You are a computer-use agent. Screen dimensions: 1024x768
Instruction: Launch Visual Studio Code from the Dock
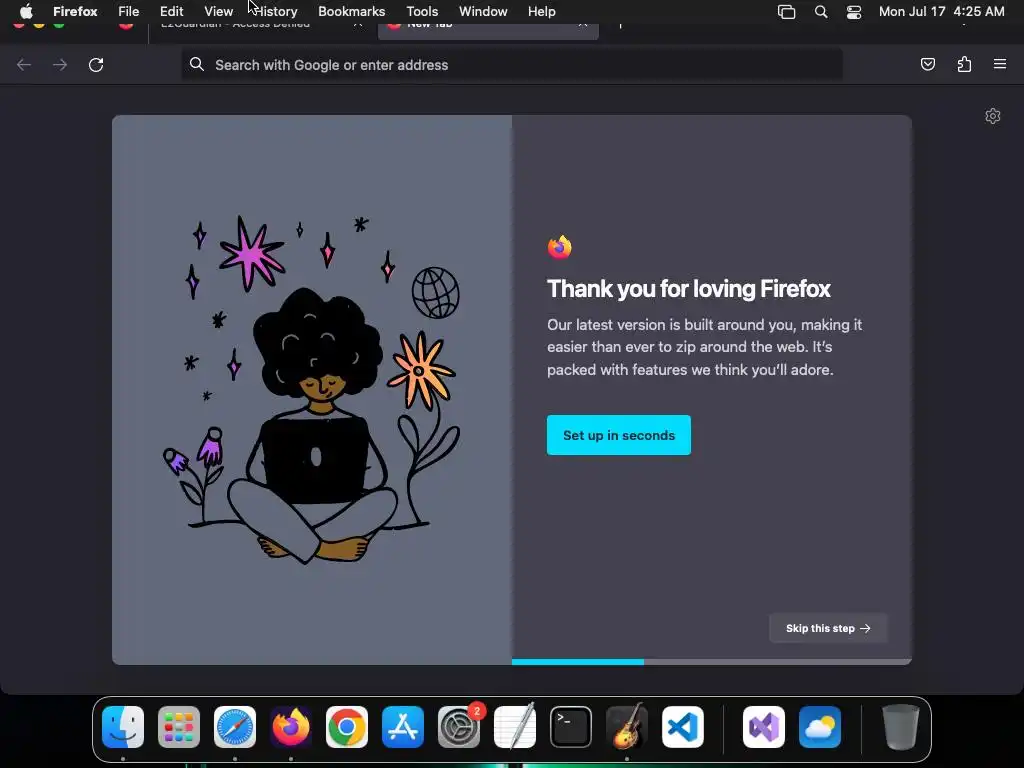tap(683, 727)
